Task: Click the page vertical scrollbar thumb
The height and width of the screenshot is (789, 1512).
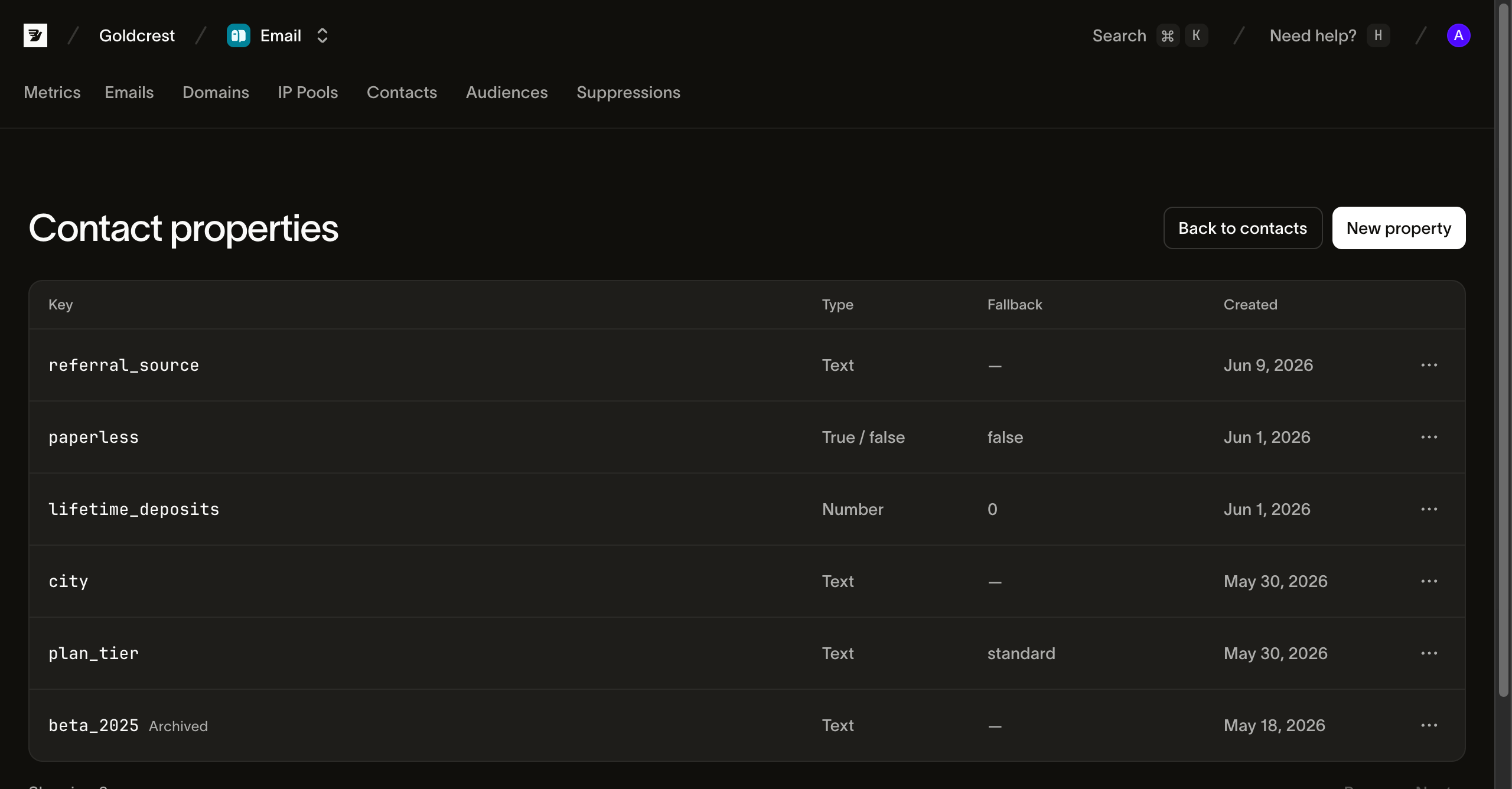Action: click(x=1504, y=350)
